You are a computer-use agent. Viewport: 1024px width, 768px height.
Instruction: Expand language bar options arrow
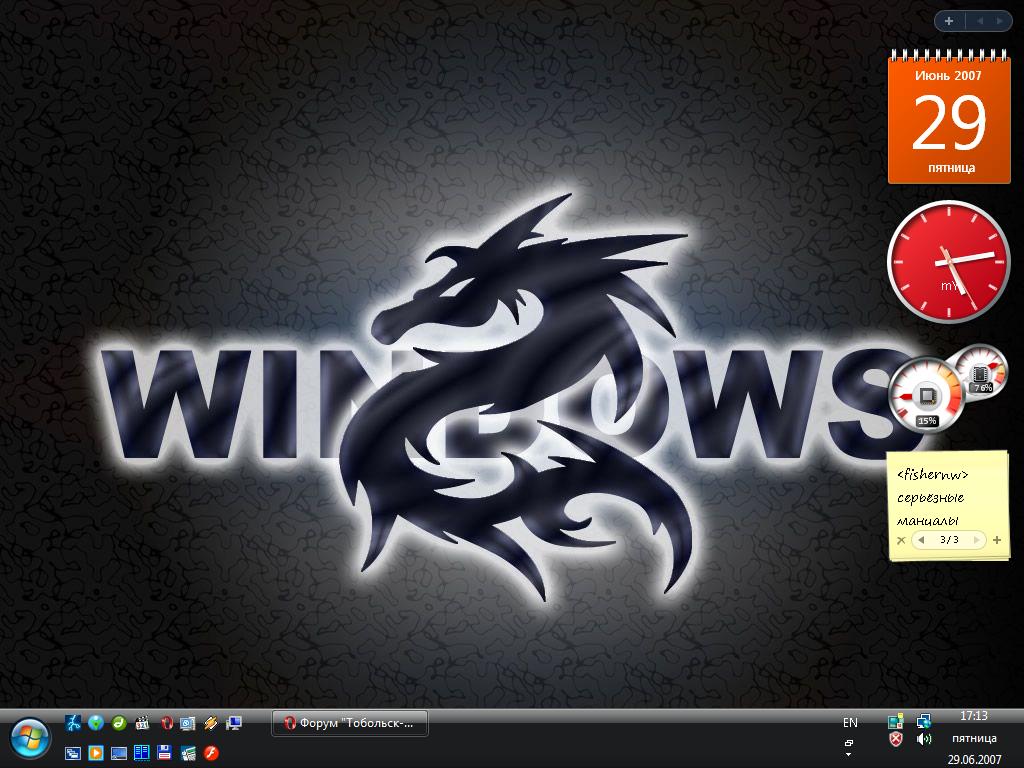pyautogui.click(x=849, y=755)
